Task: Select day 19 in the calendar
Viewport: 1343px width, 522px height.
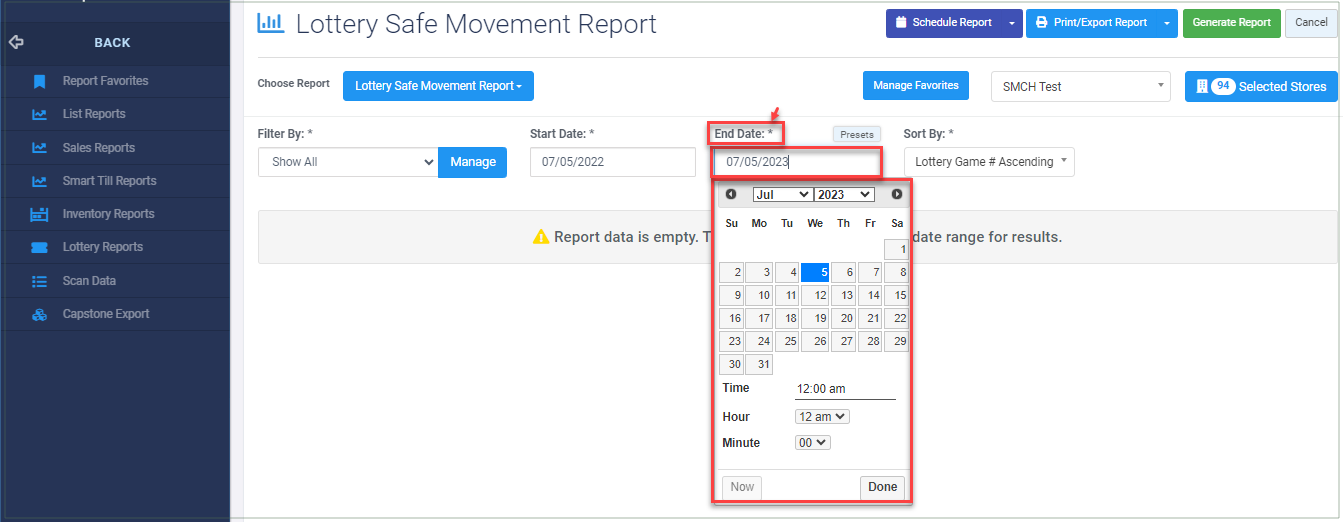Action: [815, 318]
